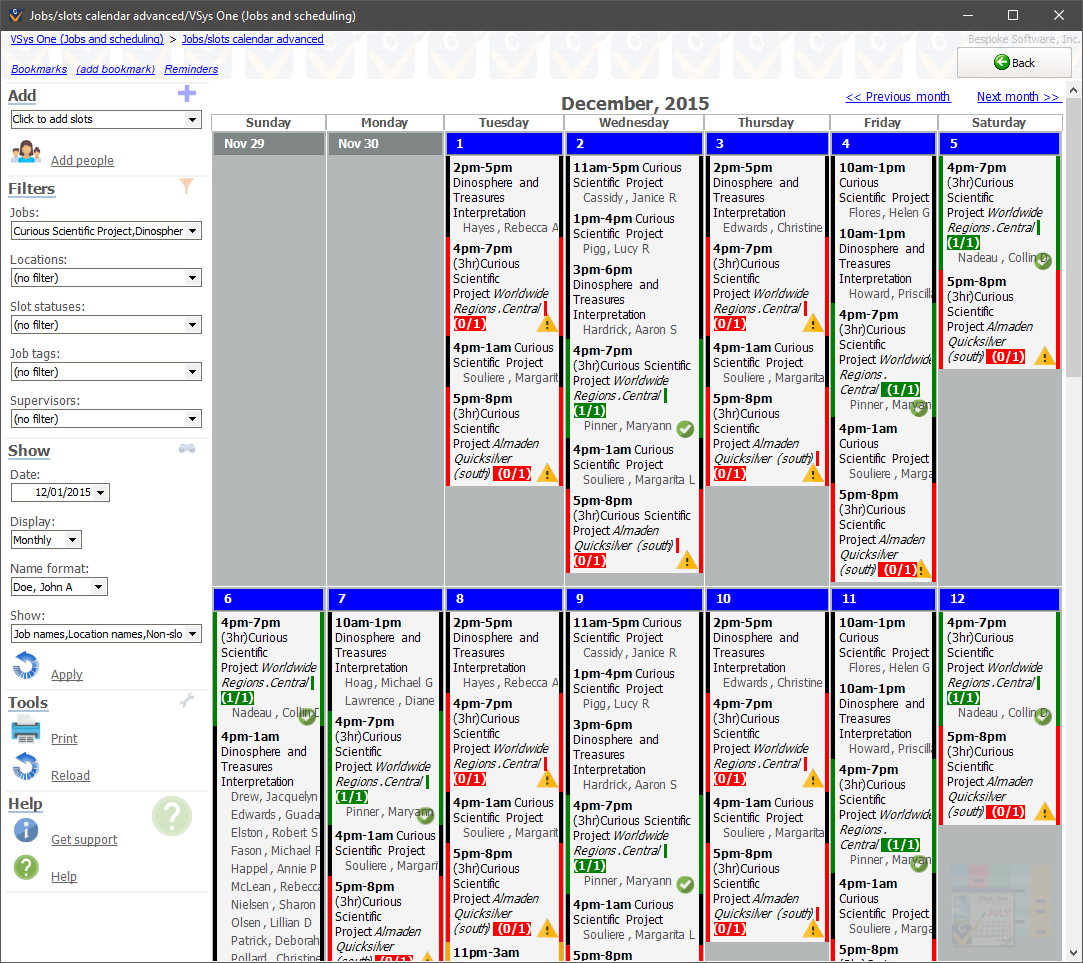Click the VSys One breadcrumb link
This screenshot has width=1083, height=963.
(87, 40)
